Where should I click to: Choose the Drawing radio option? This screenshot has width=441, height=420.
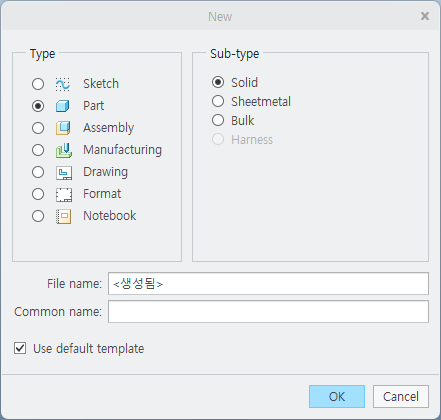click(38, 172)
